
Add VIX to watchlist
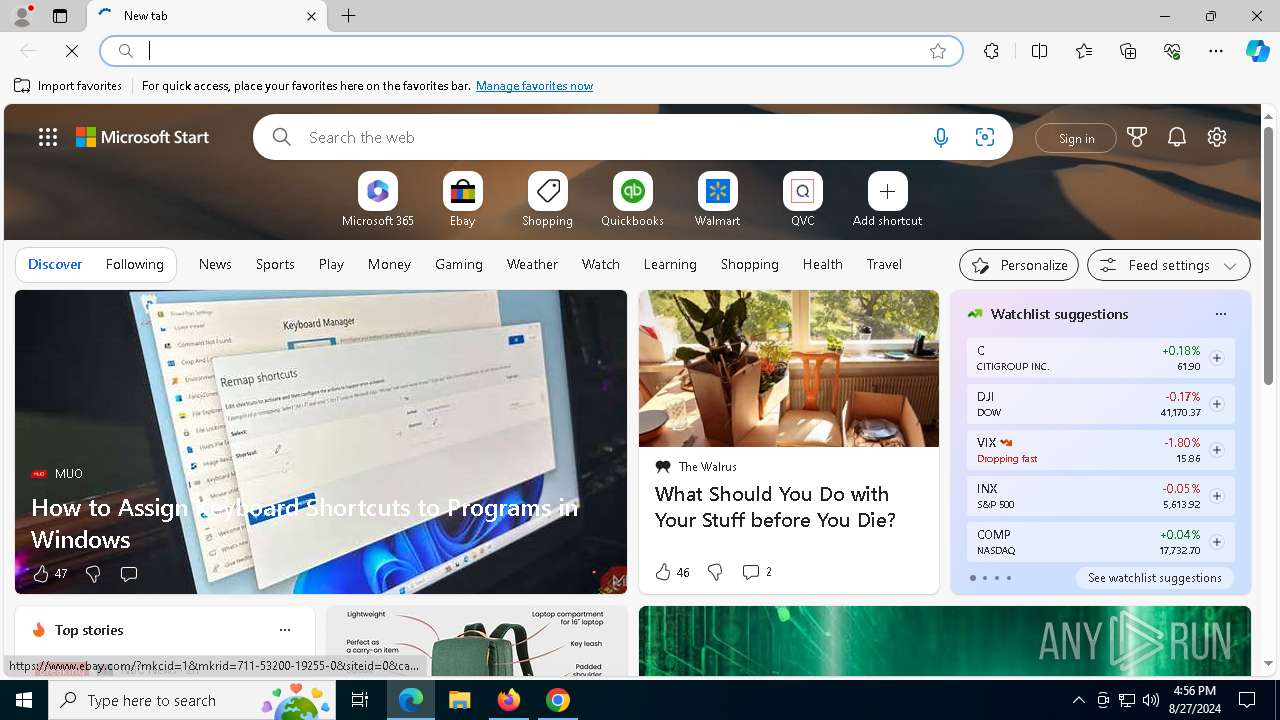click(1217, 450)
